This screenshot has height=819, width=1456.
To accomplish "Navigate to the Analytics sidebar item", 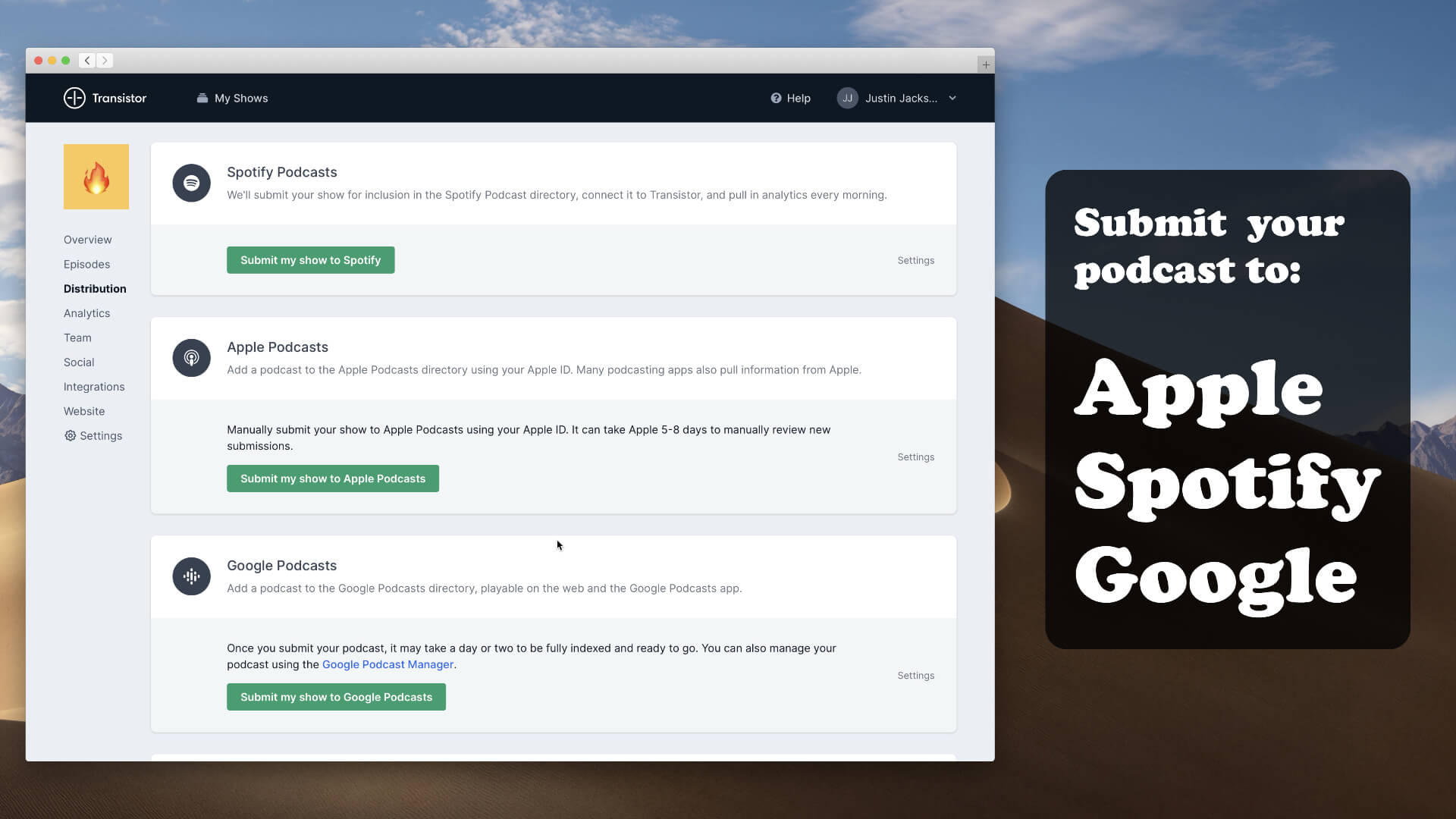I will 87,313.
